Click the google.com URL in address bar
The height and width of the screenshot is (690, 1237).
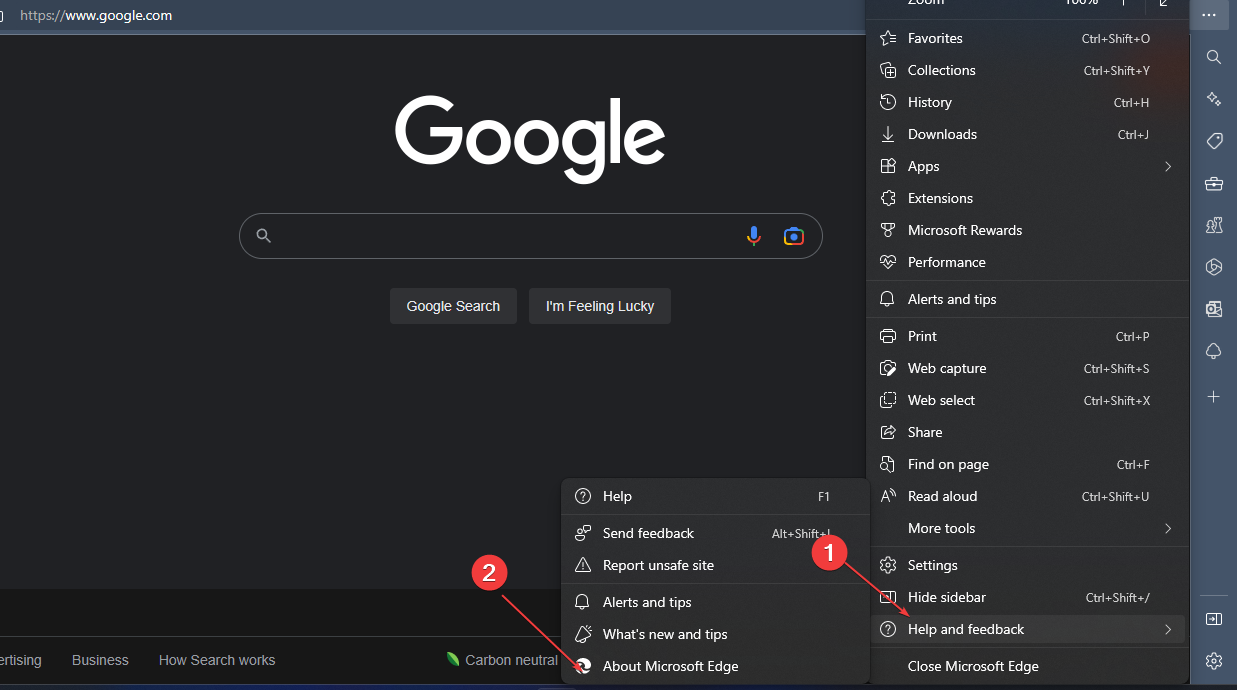(x=96, y=15)
